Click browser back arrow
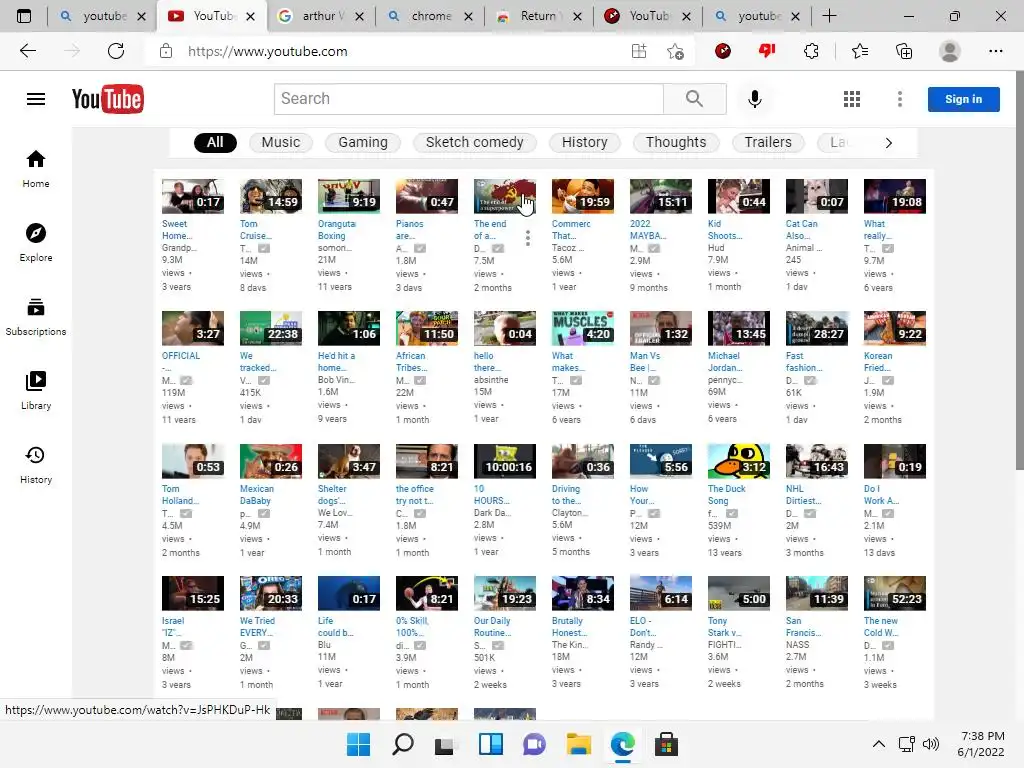Image resolution: width=1024 pixels, height=768 pixels. point(27,51)
